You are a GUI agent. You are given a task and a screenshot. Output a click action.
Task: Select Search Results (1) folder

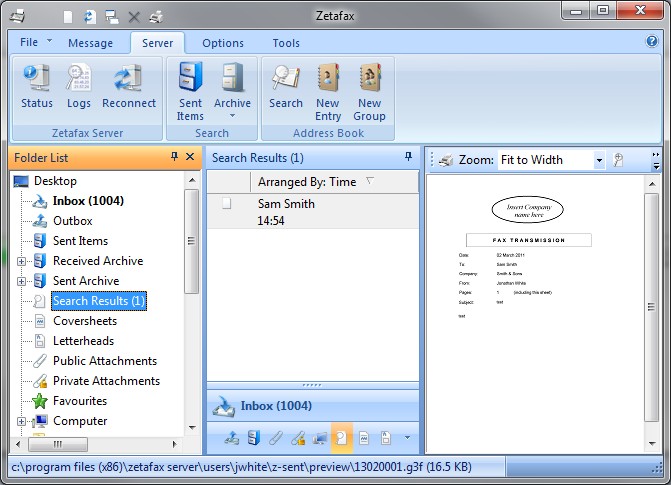tap(99, 301)
